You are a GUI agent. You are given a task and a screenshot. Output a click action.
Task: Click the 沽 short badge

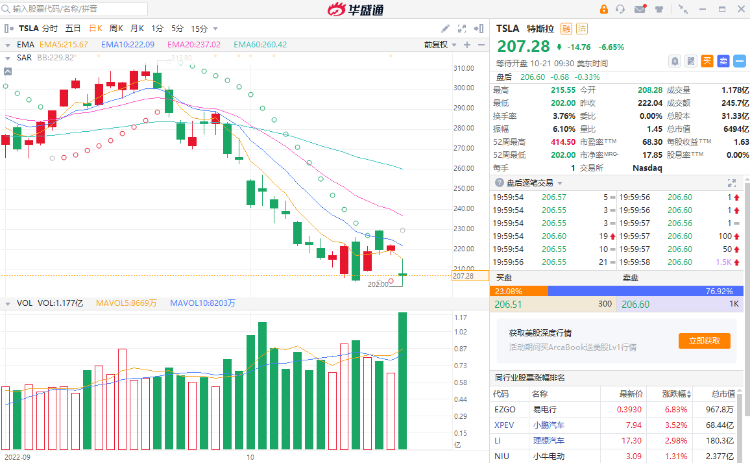pyautogui.click(x=582, y=29)
